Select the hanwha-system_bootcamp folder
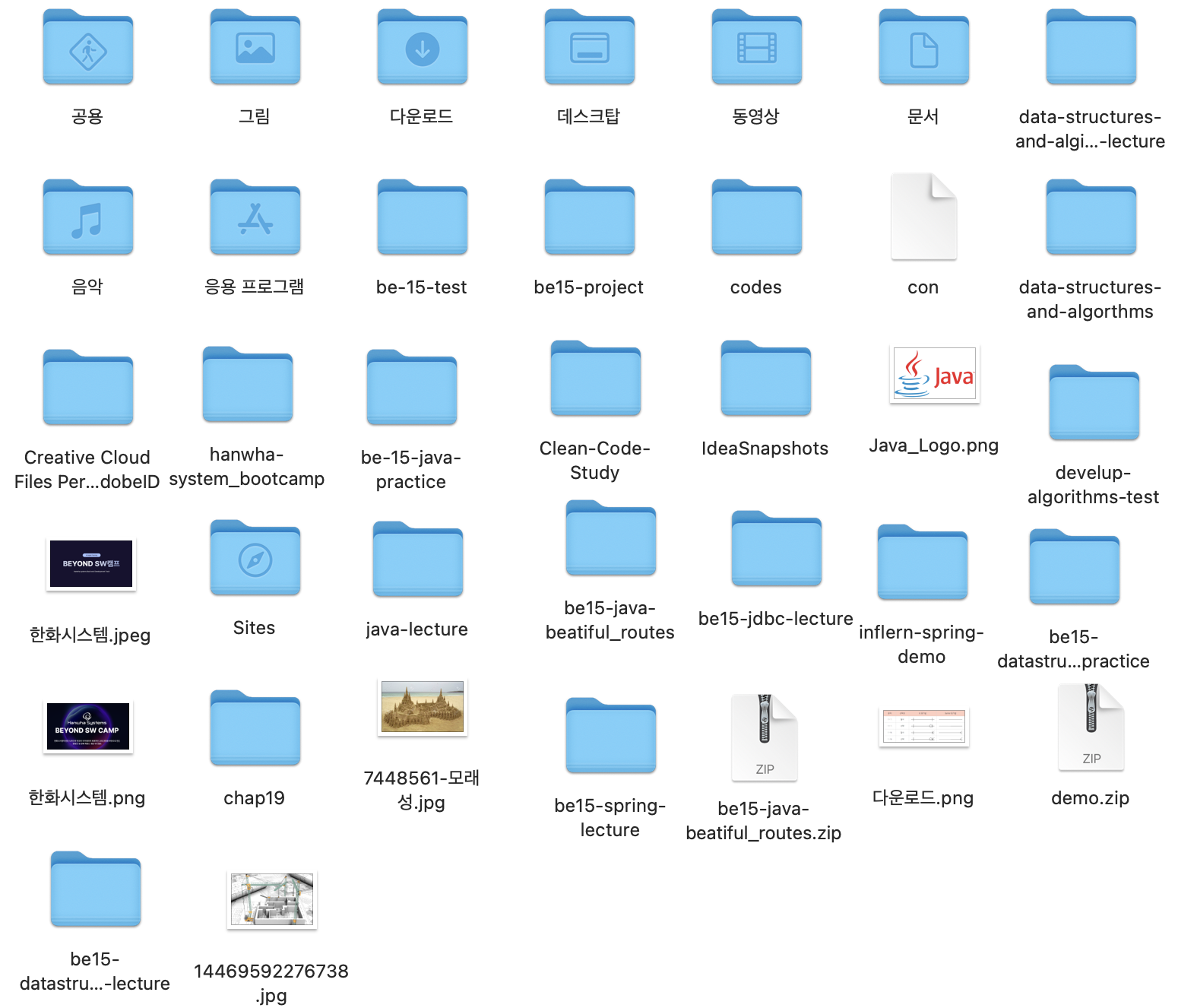The width and height of the screenshot is (1178, 1008). click(x=248, y=385)
